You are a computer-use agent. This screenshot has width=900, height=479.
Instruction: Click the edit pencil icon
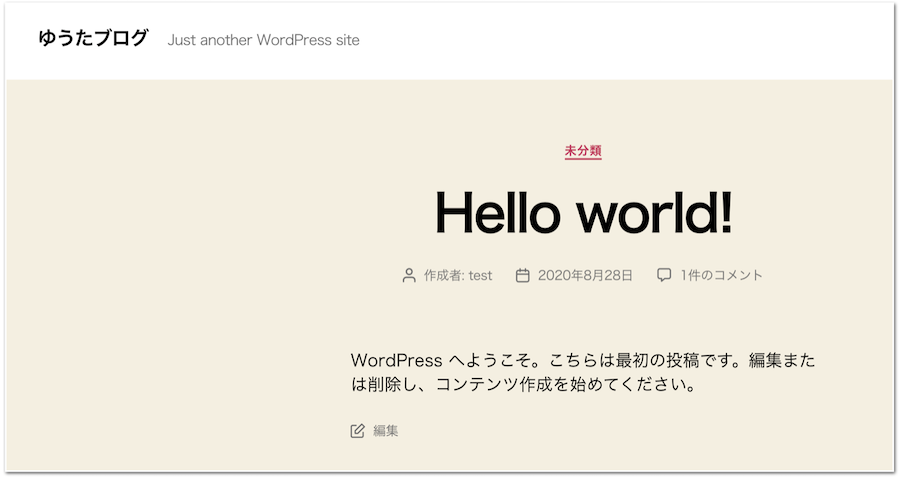[357, 431]
